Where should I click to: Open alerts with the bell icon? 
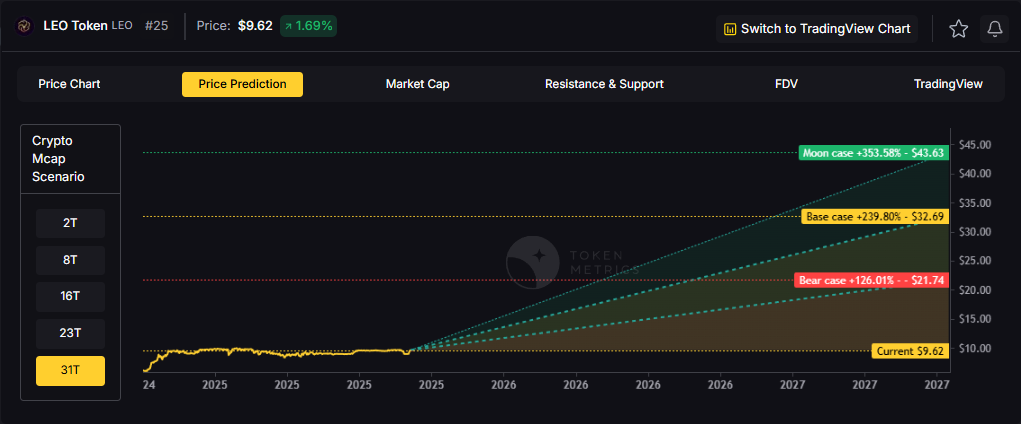[x=994, y=29]
